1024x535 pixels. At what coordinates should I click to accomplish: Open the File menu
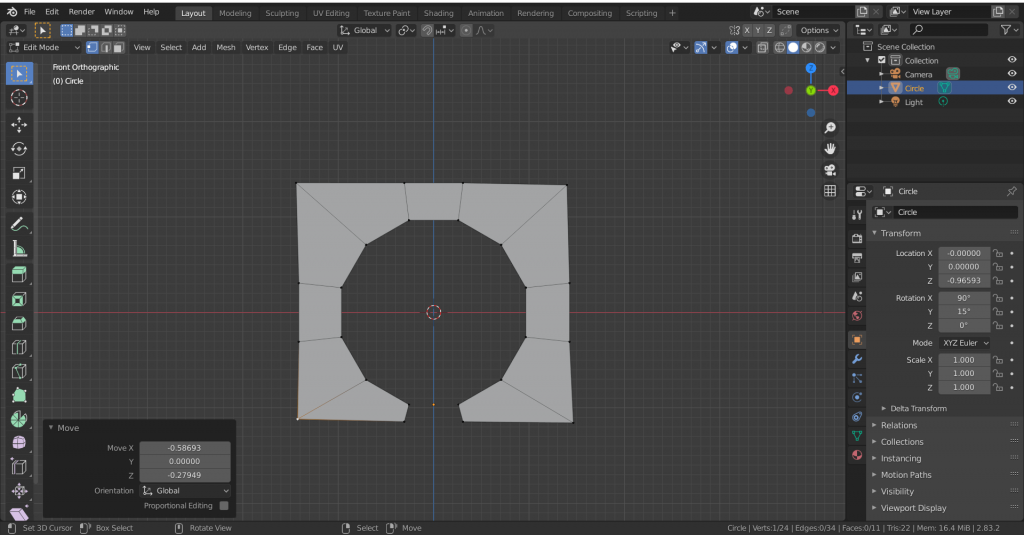(29, 12)
